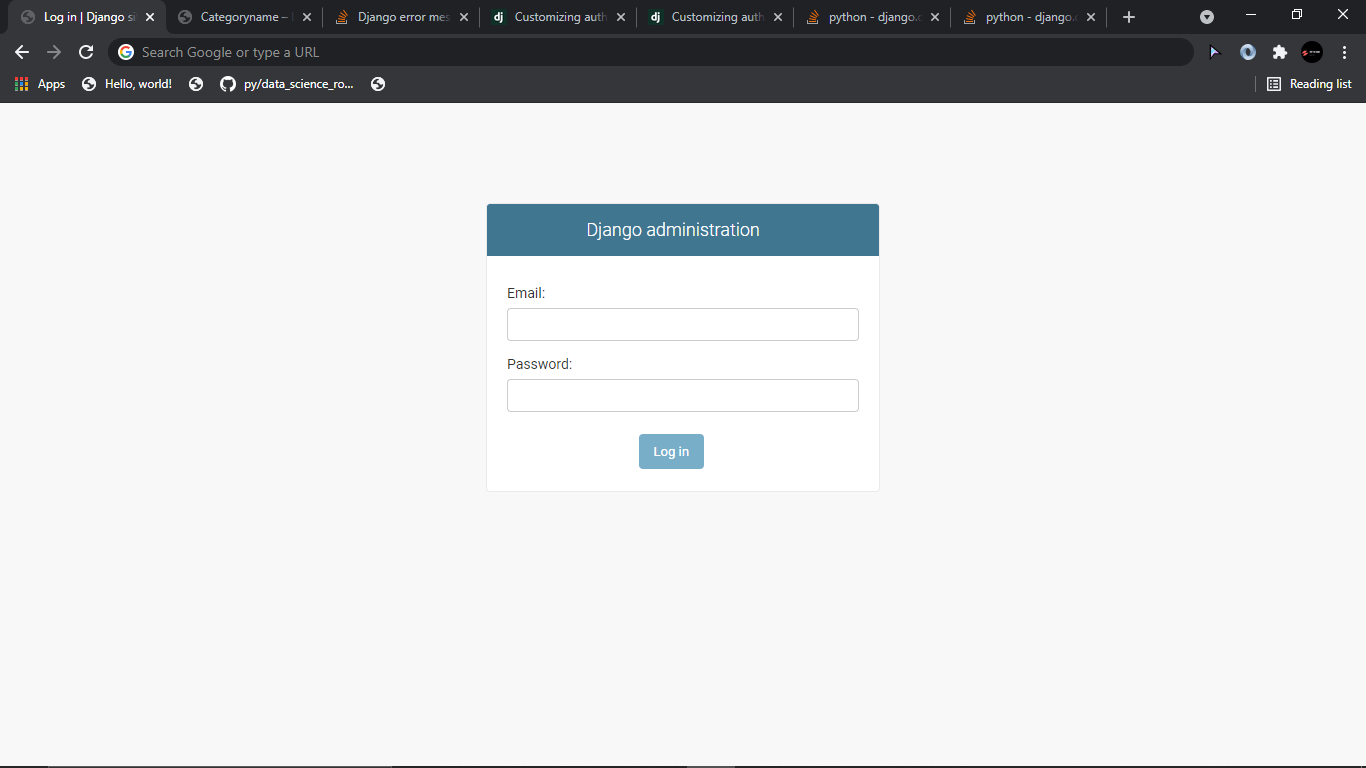The height and width of the screenshot is (768, 1366).
Task: Open the Apps bookmark shortcut
Action: [40, 84]
